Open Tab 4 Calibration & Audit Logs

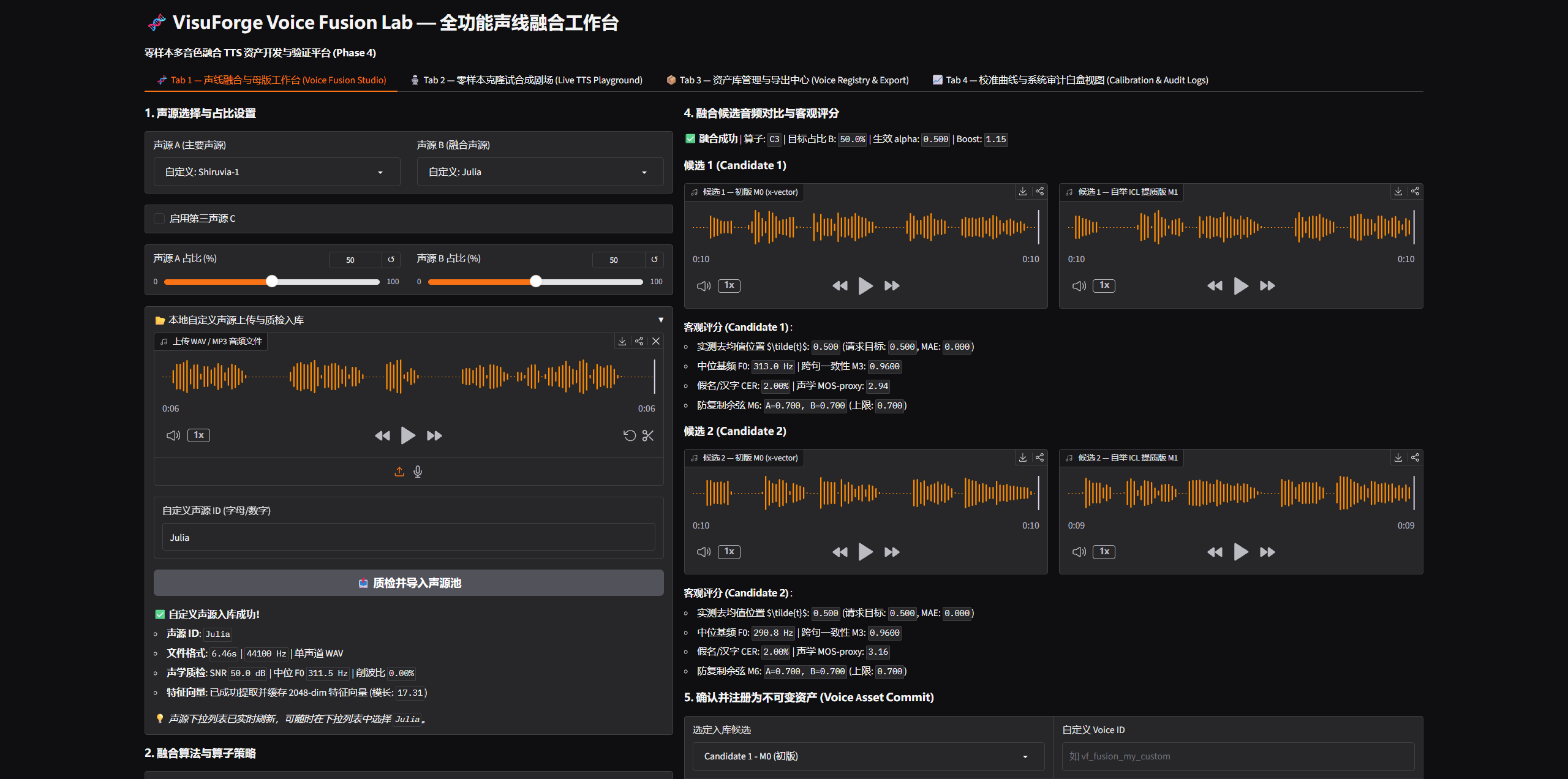coord(1071,80)
